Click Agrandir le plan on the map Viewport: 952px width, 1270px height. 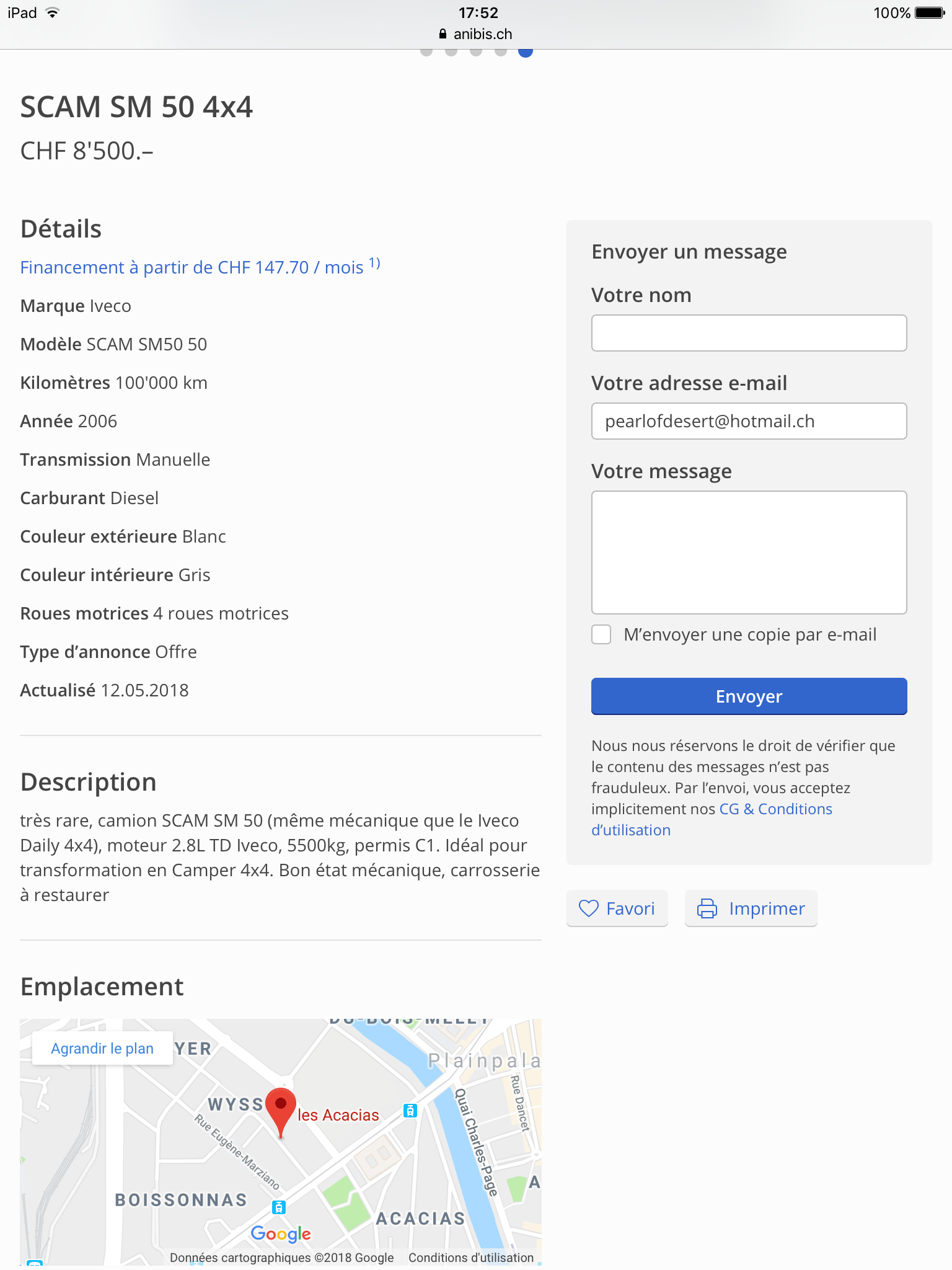(x=102, y=1048)
